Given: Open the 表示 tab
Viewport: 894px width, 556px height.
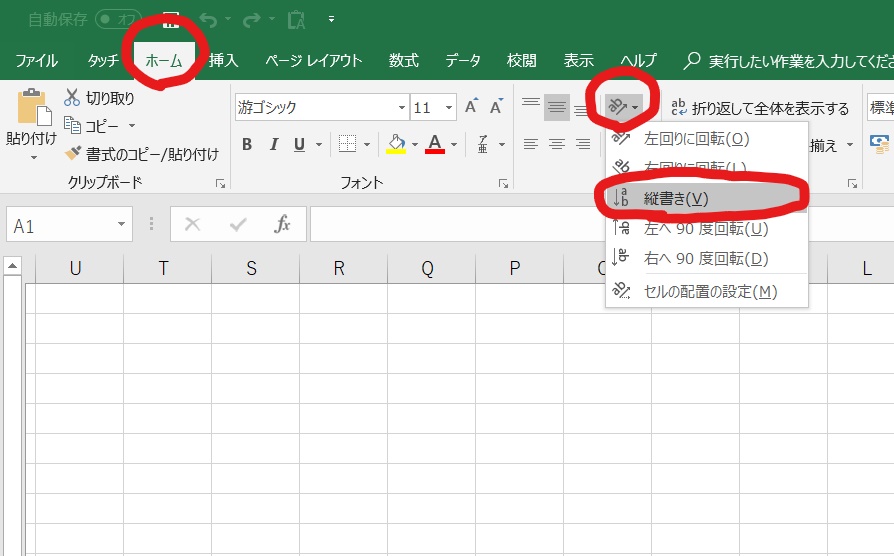Looking at the screenshot, I should click(x=579, y=60).
